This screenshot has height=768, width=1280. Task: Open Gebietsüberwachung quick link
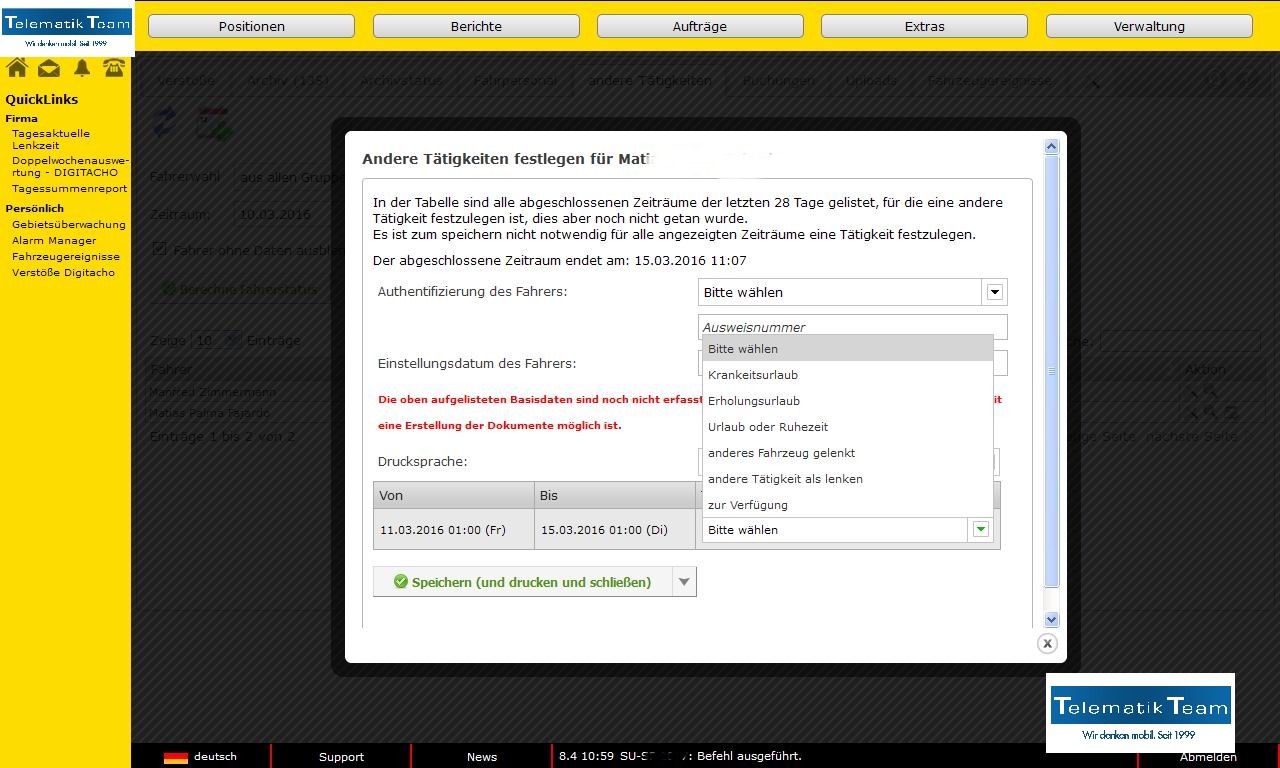[x=69, y=224]
